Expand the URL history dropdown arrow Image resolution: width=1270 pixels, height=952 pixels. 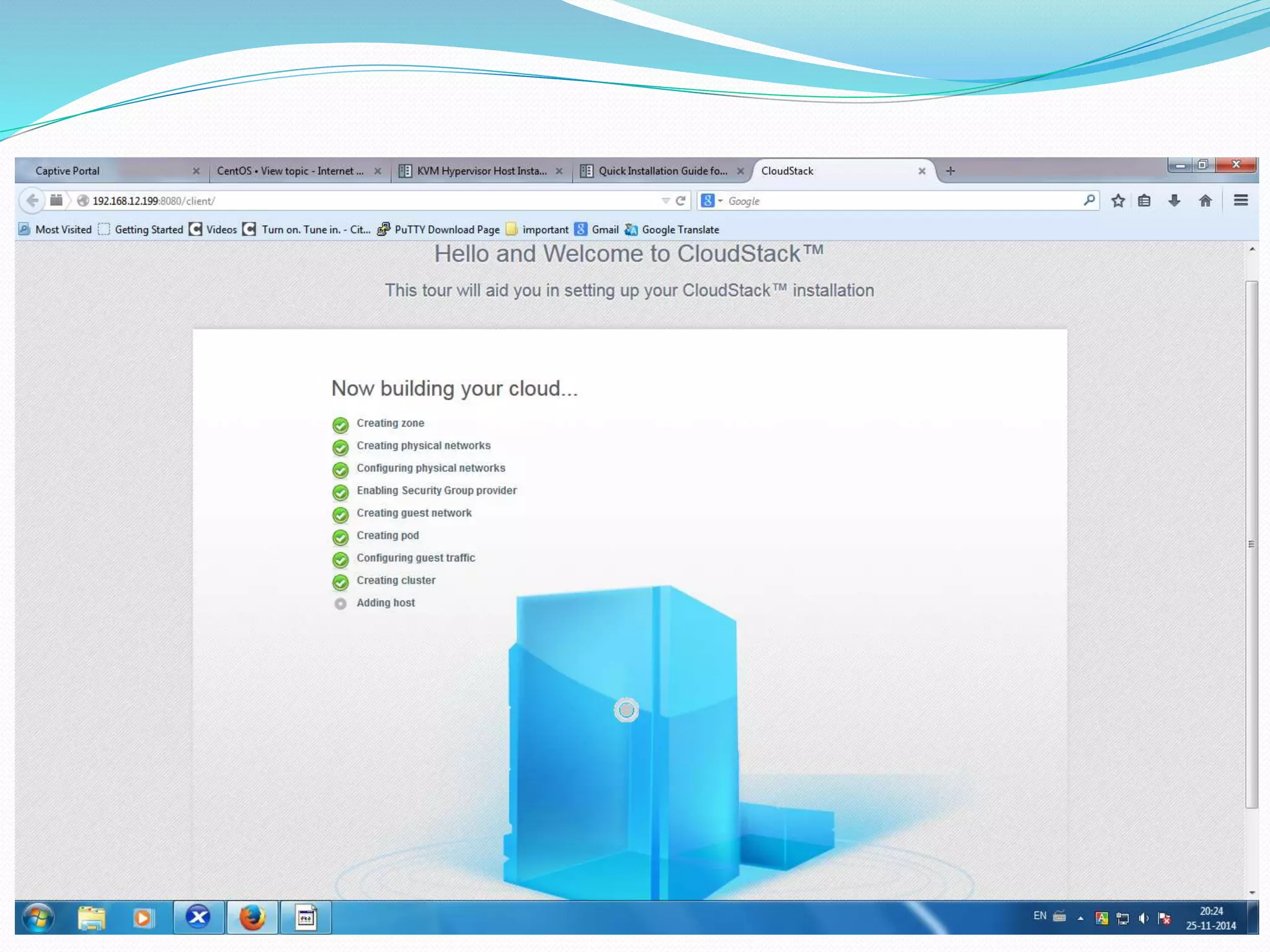click(665, 200)
